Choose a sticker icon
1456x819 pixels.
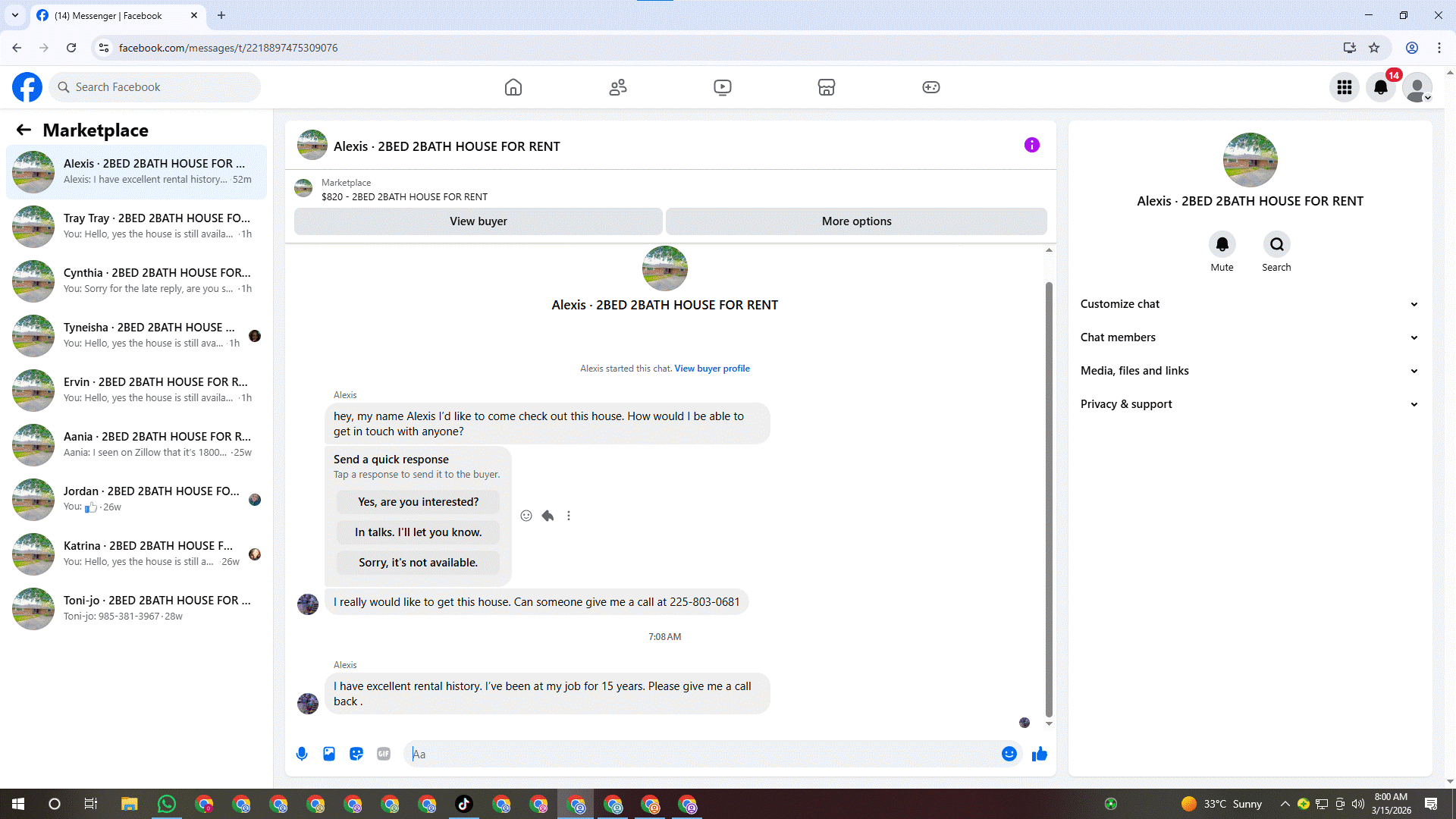[356, 754]
